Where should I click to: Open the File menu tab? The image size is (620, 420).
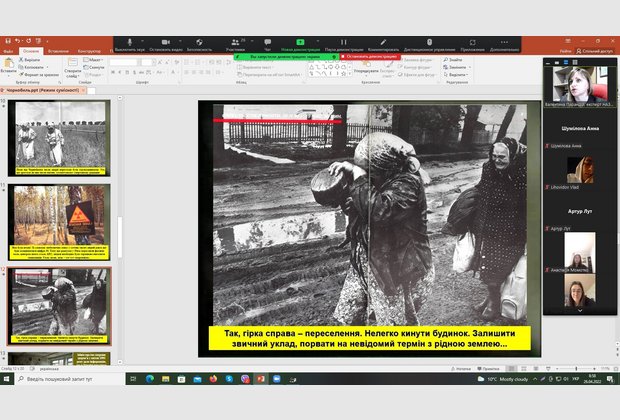pos(8,51)
